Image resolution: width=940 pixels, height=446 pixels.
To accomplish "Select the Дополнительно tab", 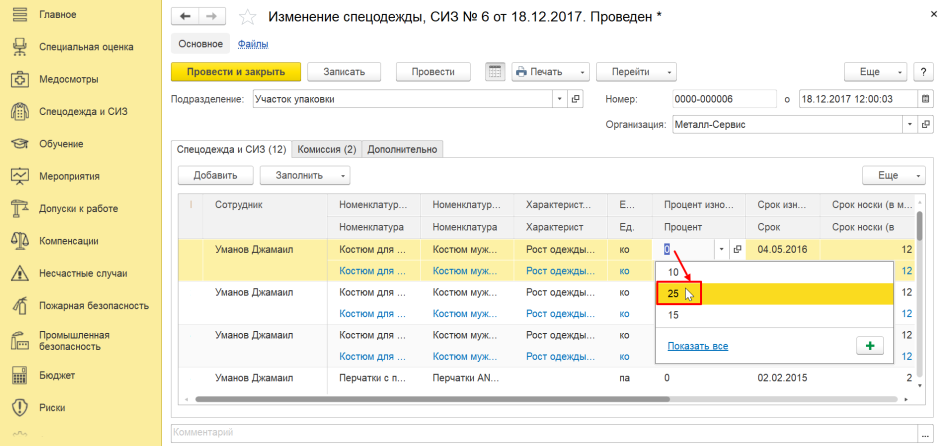I will (x=402, y=149).
